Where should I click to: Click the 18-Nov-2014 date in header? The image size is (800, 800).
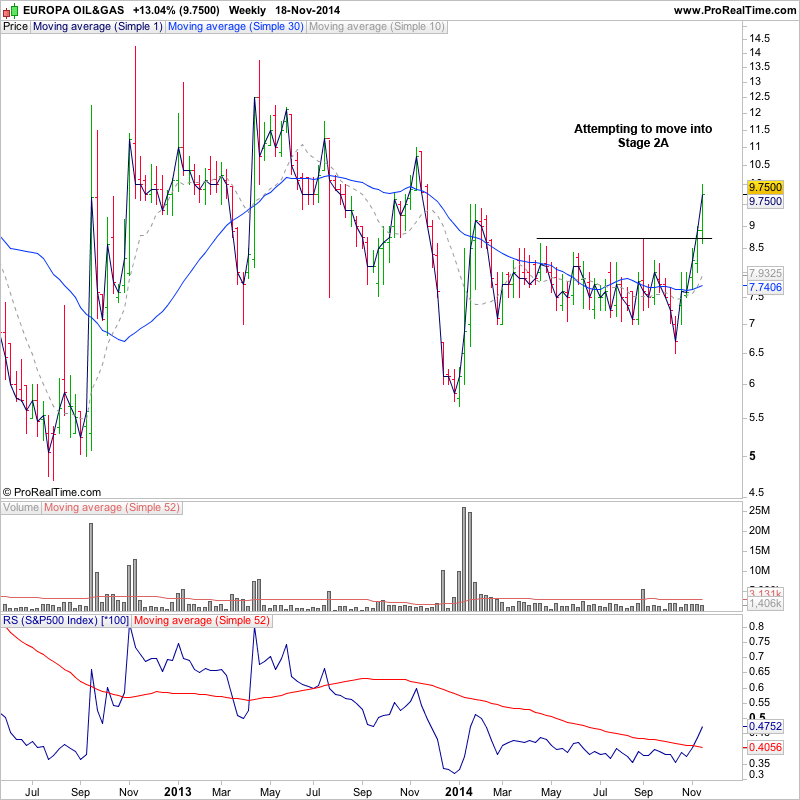click(308, 10)
